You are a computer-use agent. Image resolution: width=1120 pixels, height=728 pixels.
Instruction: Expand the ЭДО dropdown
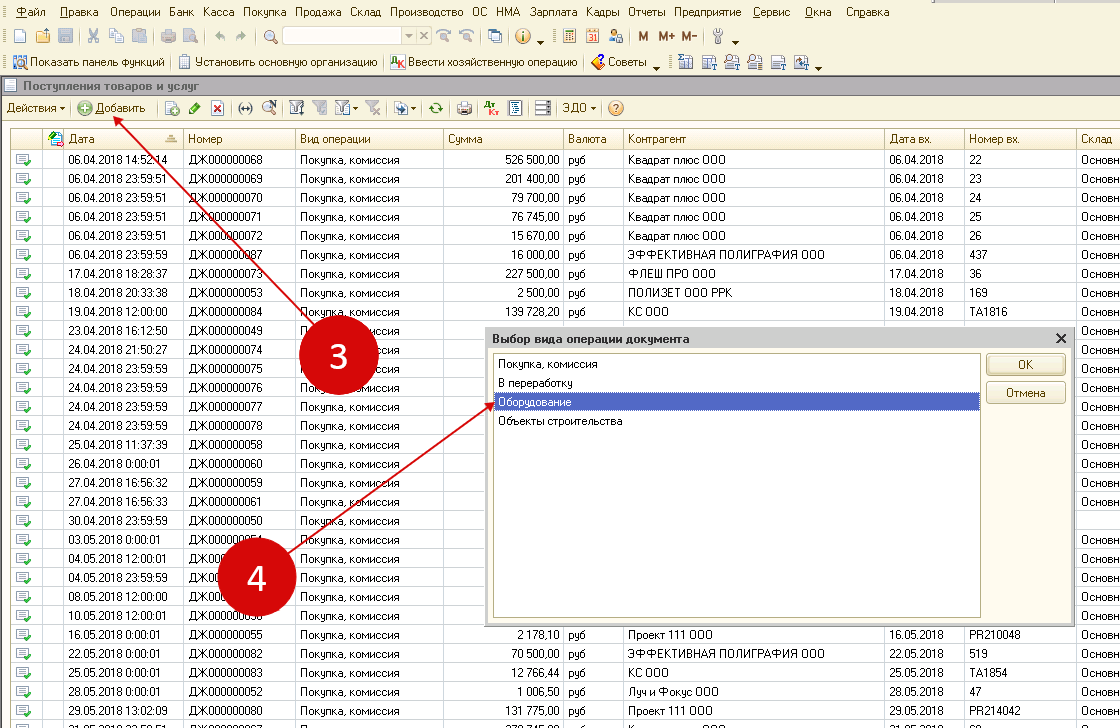click(x=578, y=108)
